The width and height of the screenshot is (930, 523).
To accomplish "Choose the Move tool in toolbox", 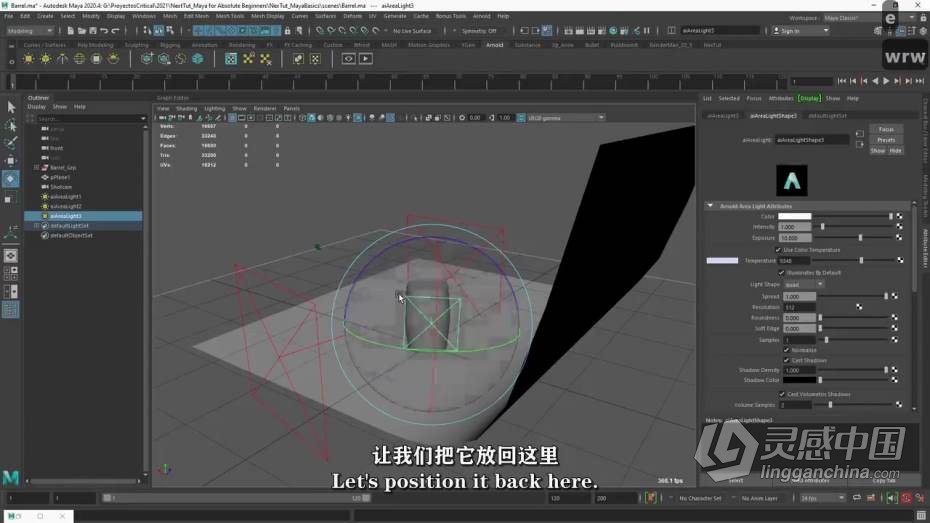I will (x=11, y=161).
